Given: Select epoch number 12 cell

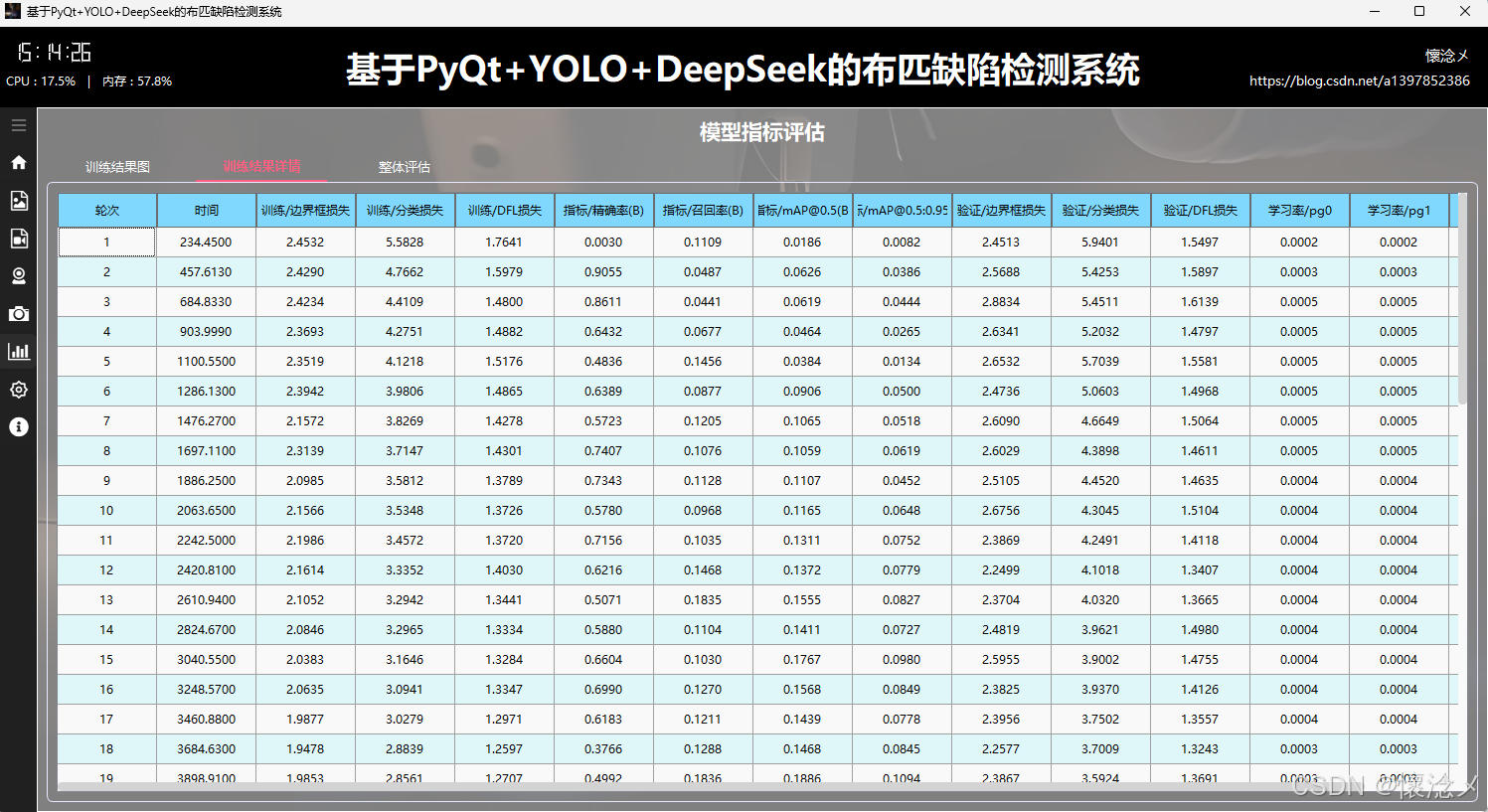Looking at the screenshot, I should point(107,569).
